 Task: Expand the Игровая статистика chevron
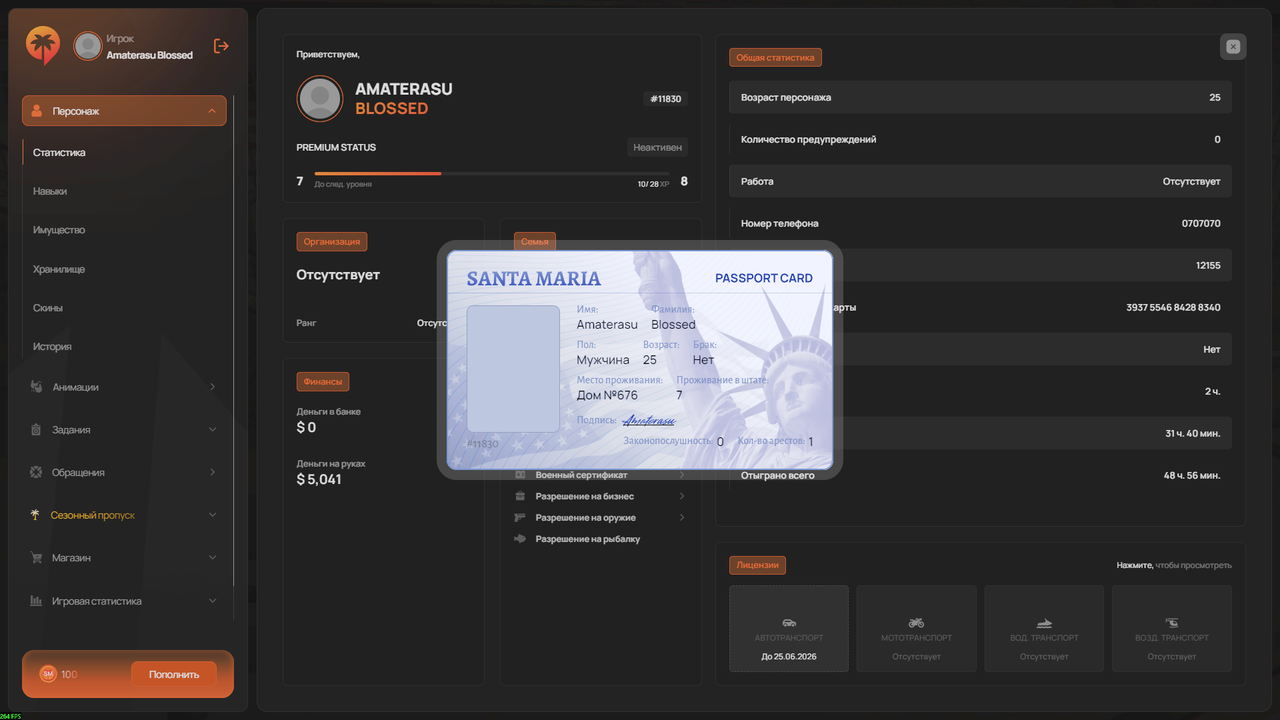point(212,601)
